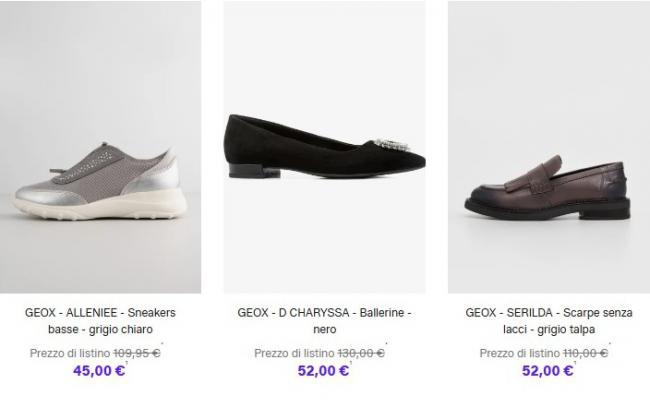Click the low heel of the black ballerina
This screenshot has width=650, height=408.
(x=244, y=170)
